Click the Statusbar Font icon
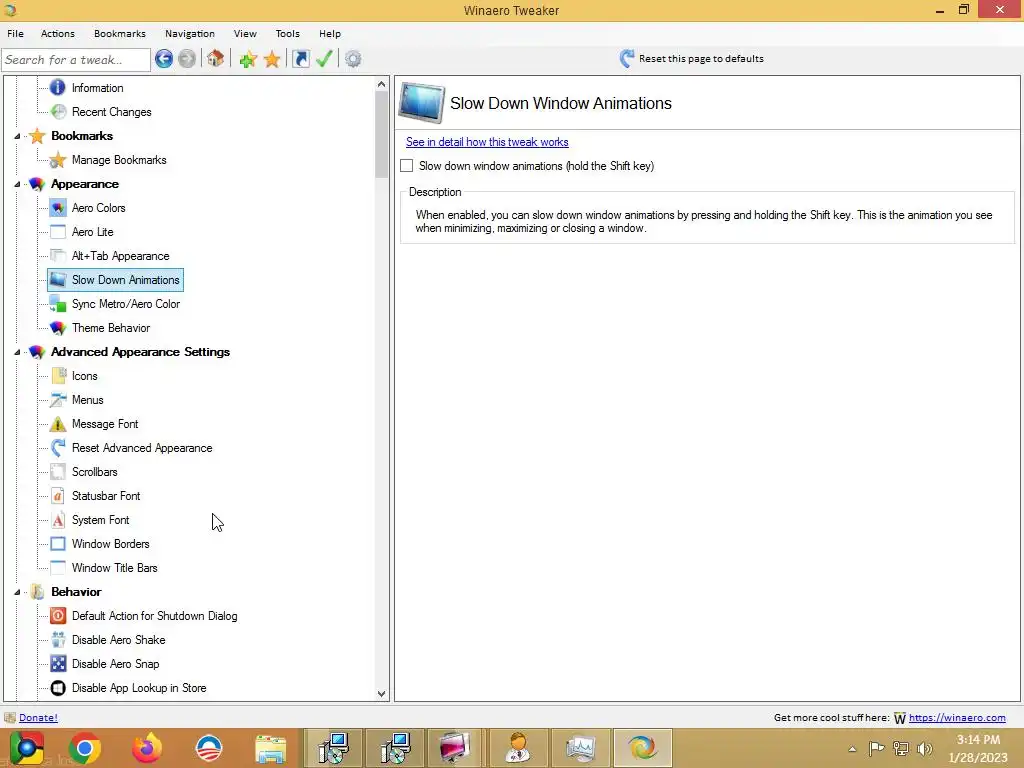The height and width of the screenshot is (768, 1024). click(58, 496)
